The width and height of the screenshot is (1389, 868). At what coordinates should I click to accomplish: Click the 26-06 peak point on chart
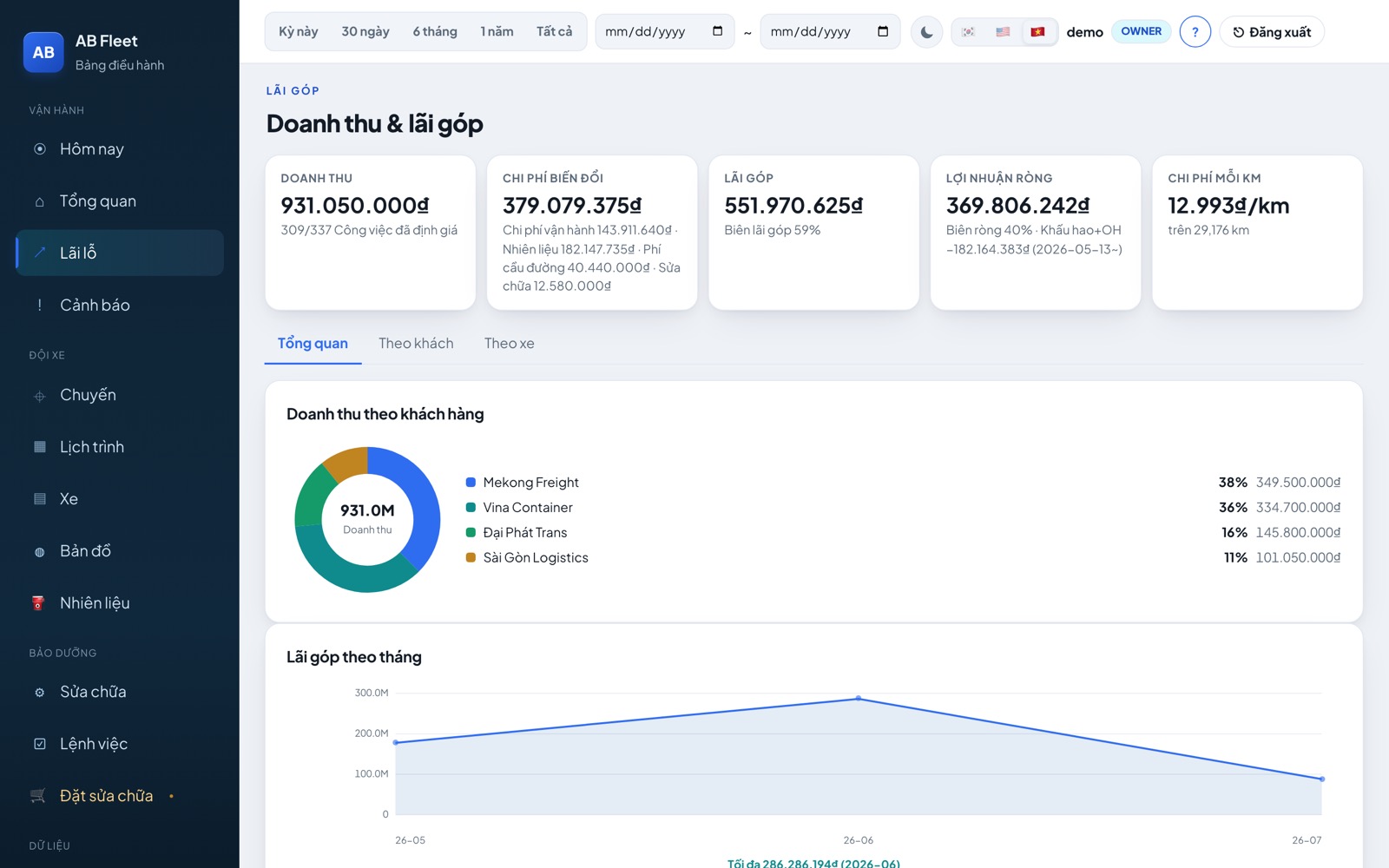[x=859, y=698]
